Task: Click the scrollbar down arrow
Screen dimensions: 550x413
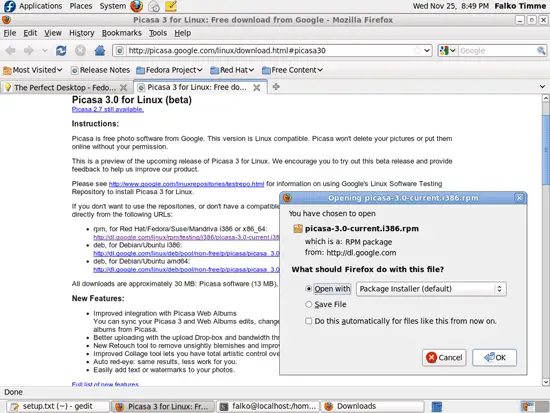Action: (545, 382)
